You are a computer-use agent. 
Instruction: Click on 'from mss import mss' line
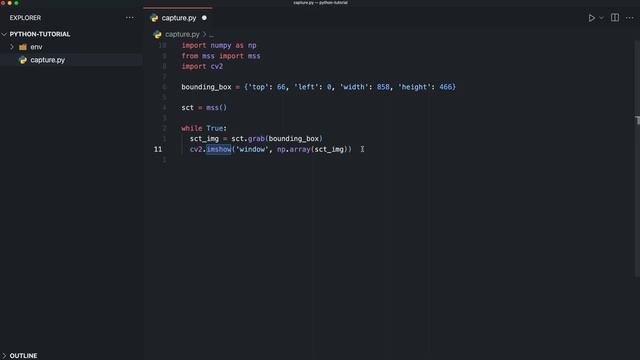[x=221, y=56]
